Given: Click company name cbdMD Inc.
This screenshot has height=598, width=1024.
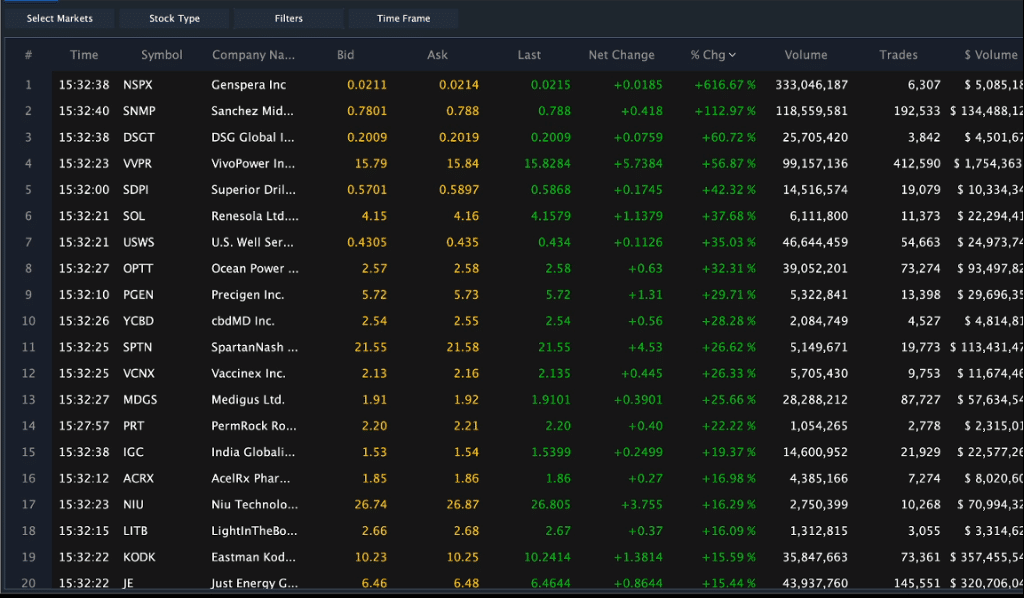Looking at the screenshot, I should tap(243, 321).
